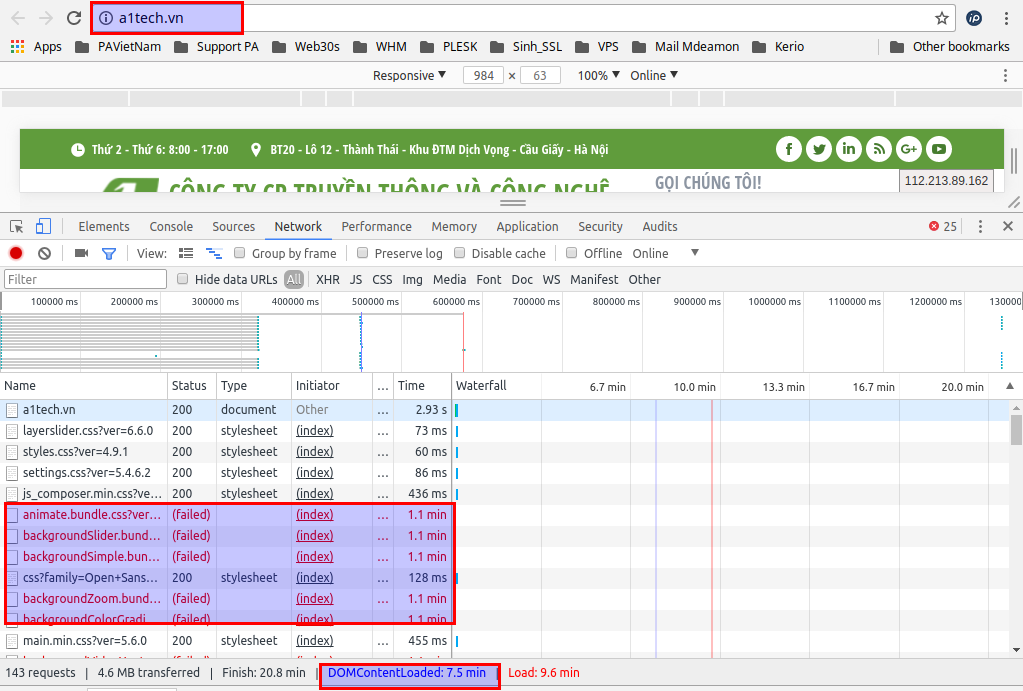Viewport: 1023px width, 691px height.
Task: Filter requests by CSS type
Action: coord(382,279)
